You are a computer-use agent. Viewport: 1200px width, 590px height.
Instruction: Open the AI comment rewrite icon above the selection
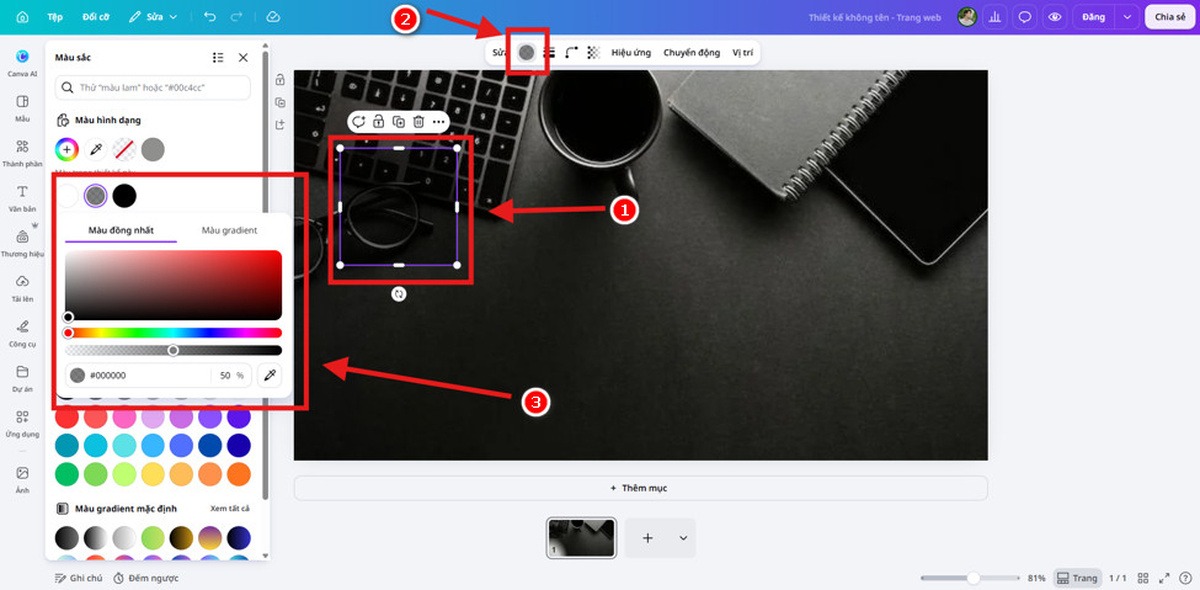pos(358,122)
